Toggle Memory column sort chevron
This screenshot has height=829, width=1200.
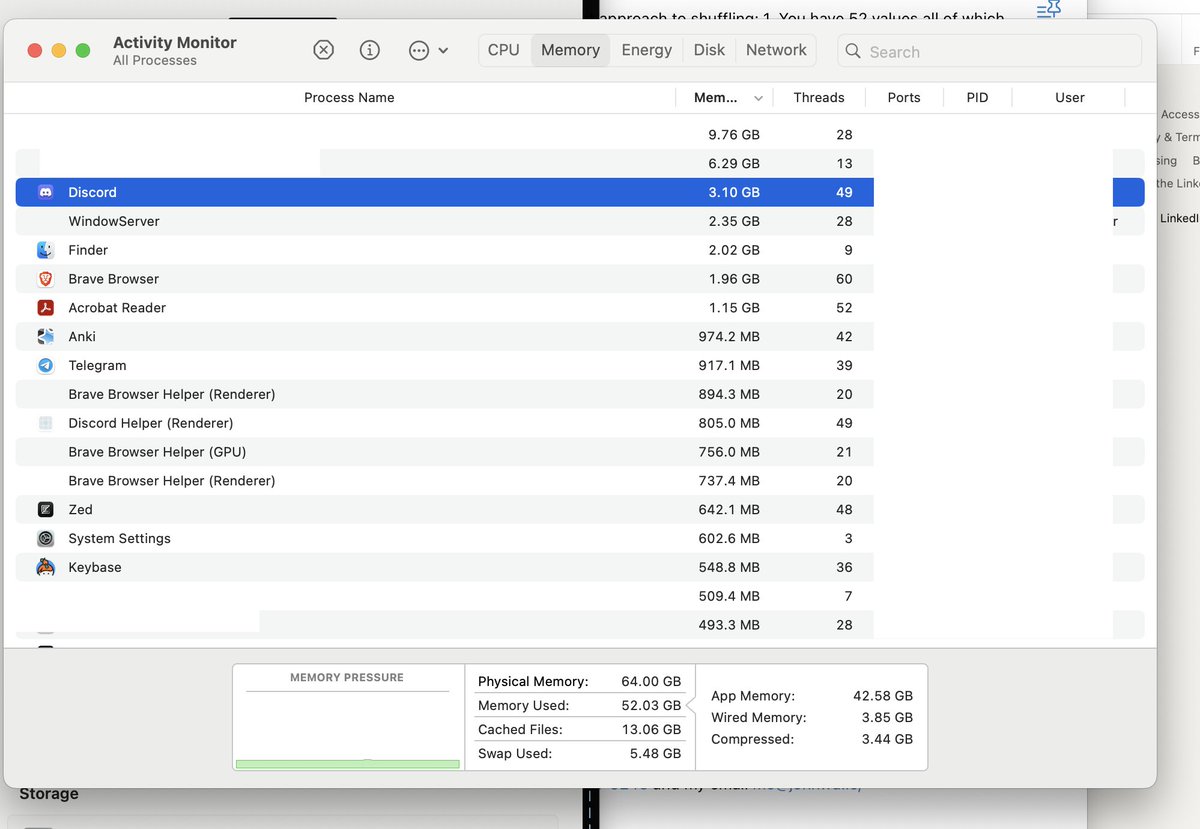point(758,98)
